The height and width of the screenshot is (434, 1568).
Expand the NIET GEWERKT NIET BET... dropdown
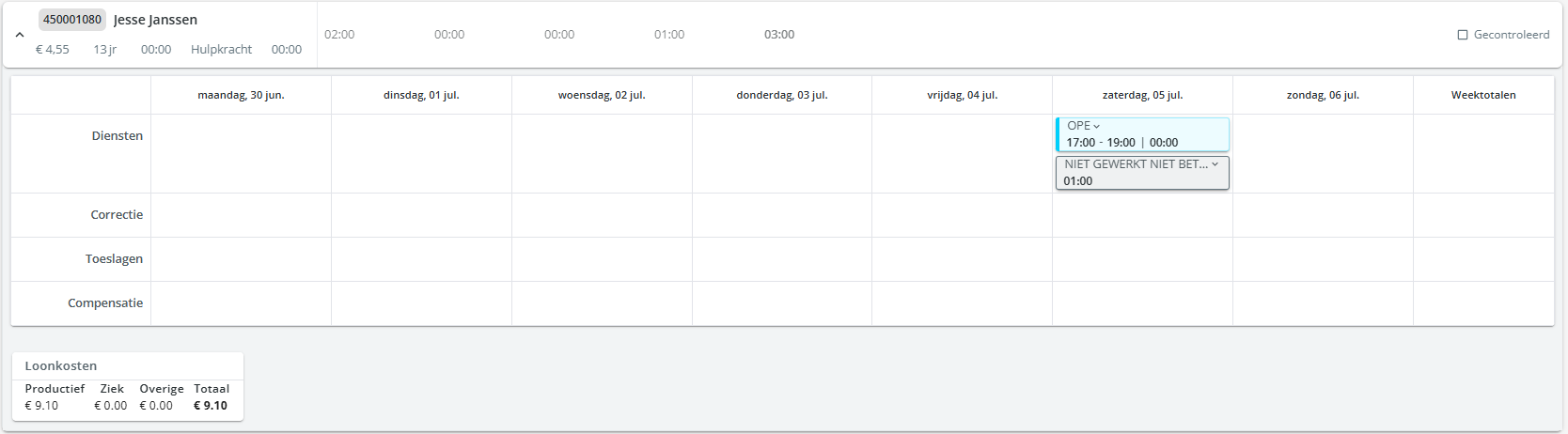1215,164
